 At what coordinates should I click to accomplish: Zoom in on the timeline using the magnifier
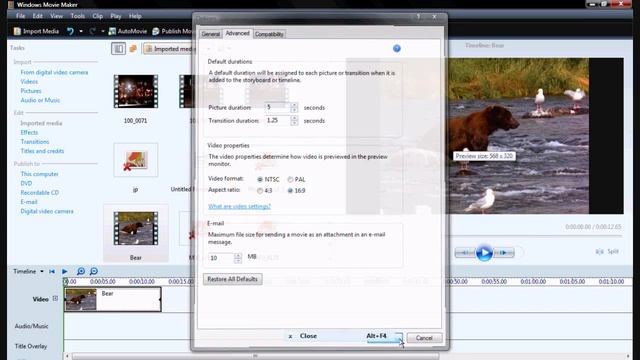coord(81,271)
